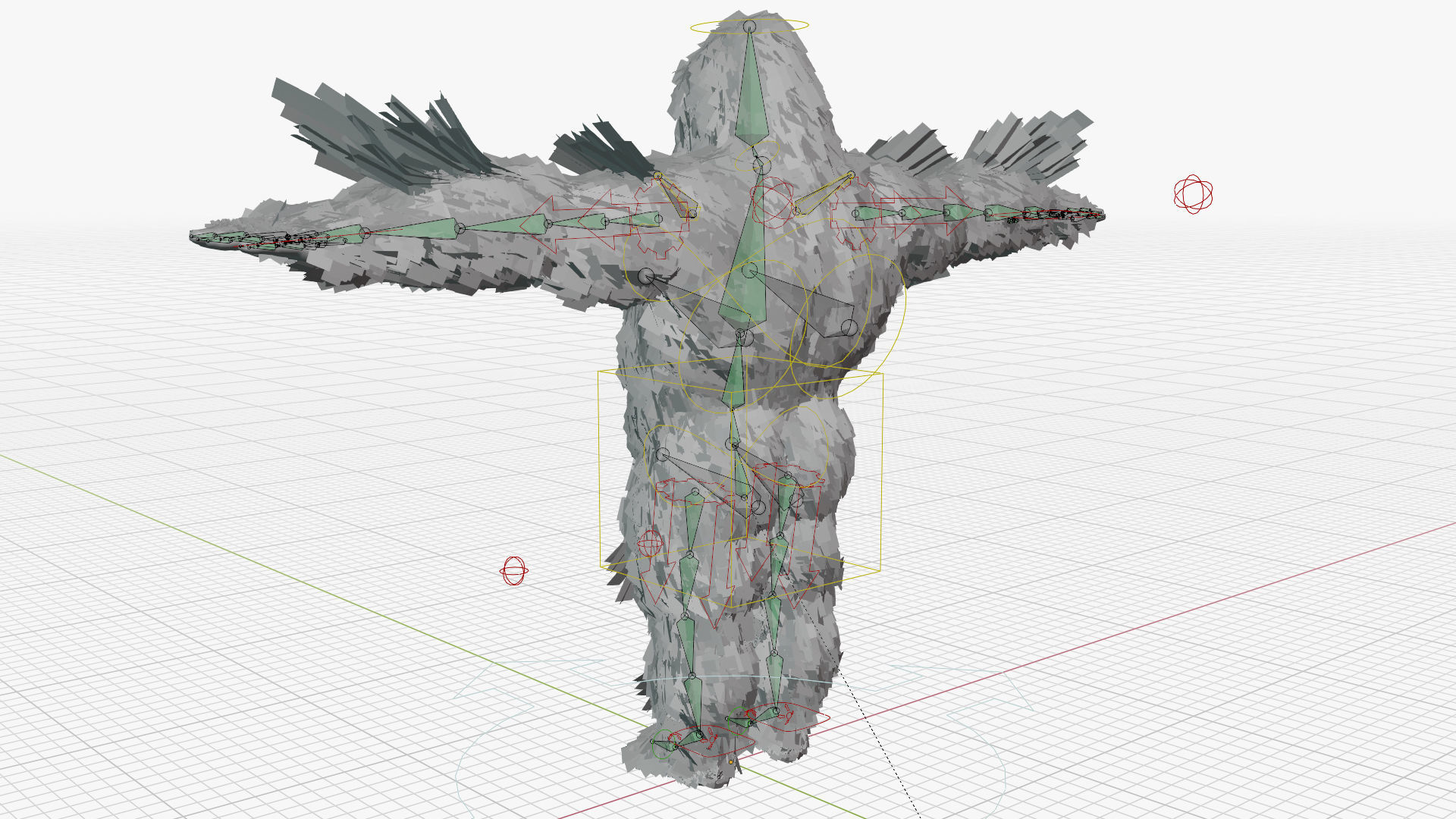Select the red sphere widget at the neck base
This screenshot has width=1456, height=819.
pyautogui.click(x=772, y=203)
